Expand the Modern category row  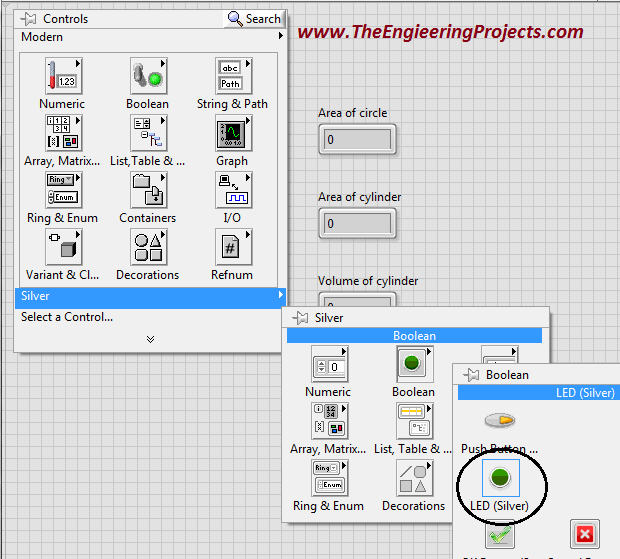tap(150, 37)
